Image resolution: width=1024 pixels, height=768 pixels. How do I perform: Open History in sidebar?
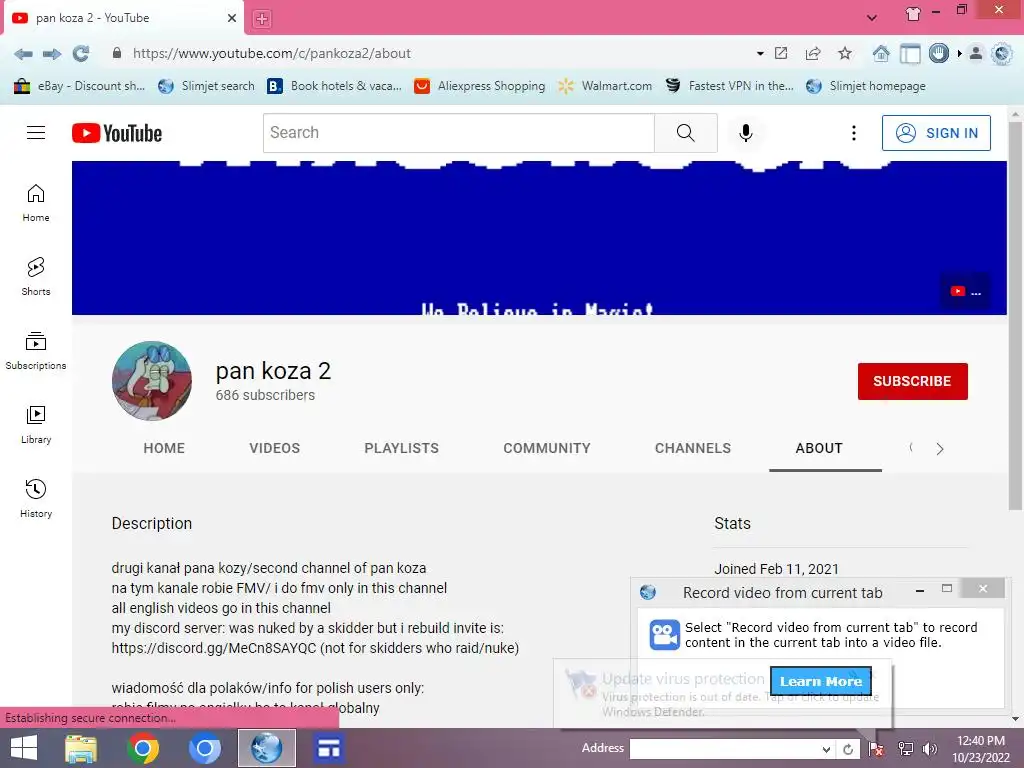pos(36,499)
